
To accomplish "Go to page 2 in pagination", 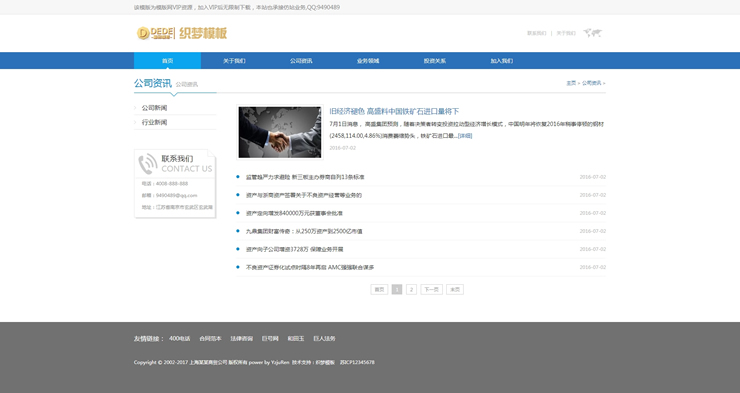I will pos(412,289).
